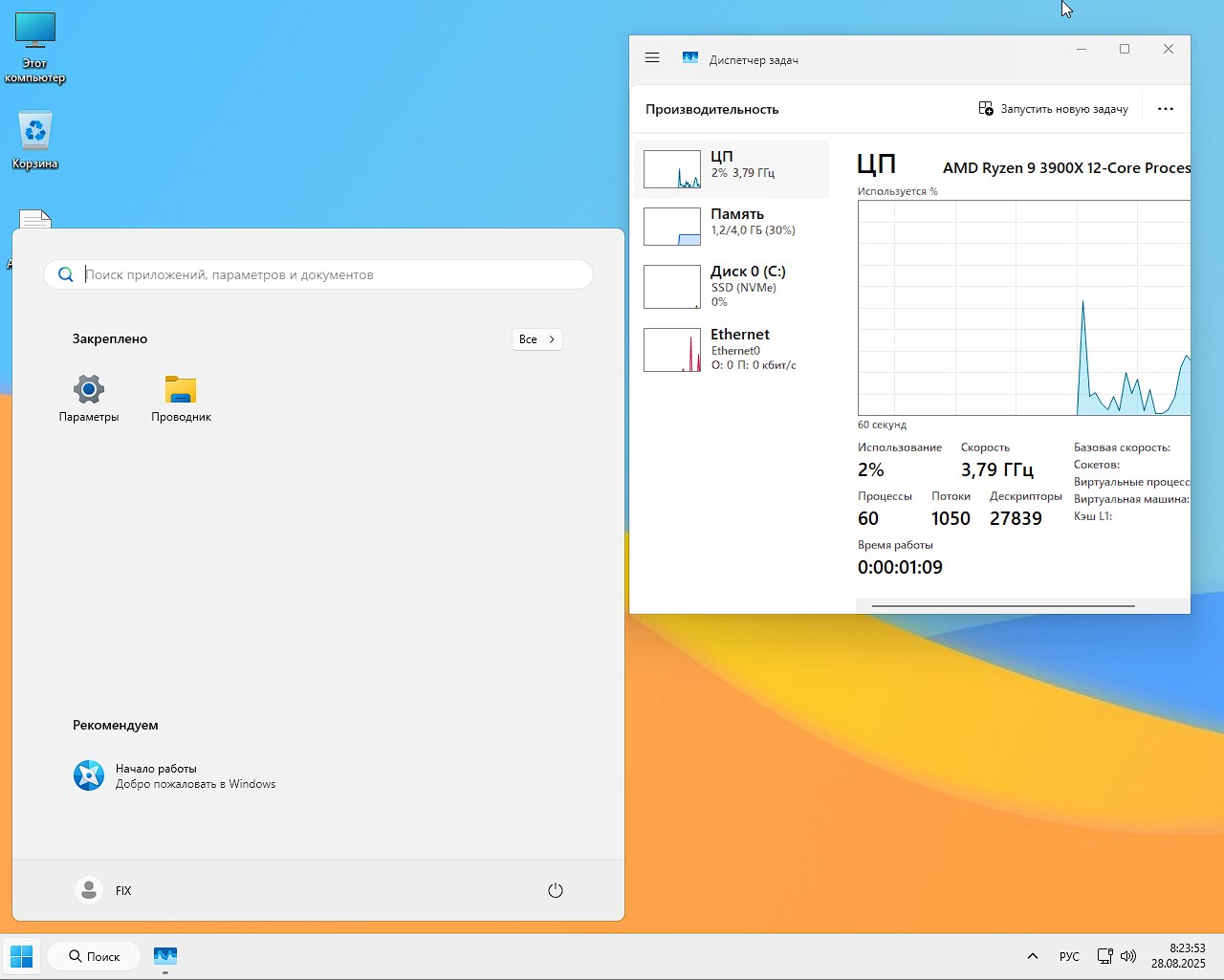Click the Windows Start button on taskbar
Image resolution: width=1224 pixels, height=980 pixels.
[21, 956]
